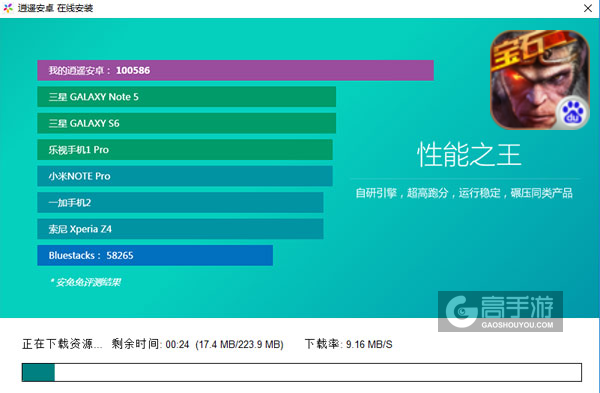Click the Baidu paw badge on game icon
Image resolution: width=600 pixels, height=393 pixels.
[x=572, y=113]
